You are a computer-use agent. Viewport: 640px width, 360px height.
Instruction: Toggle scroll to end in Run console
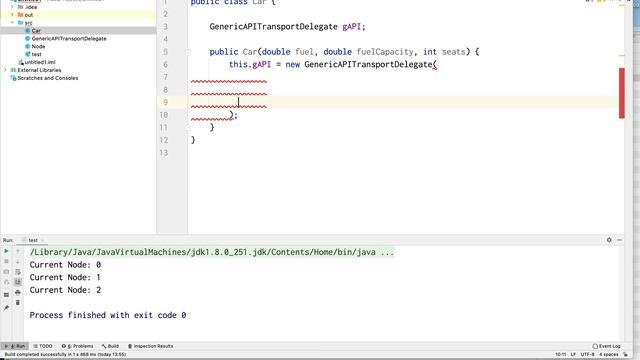point(18,282)
